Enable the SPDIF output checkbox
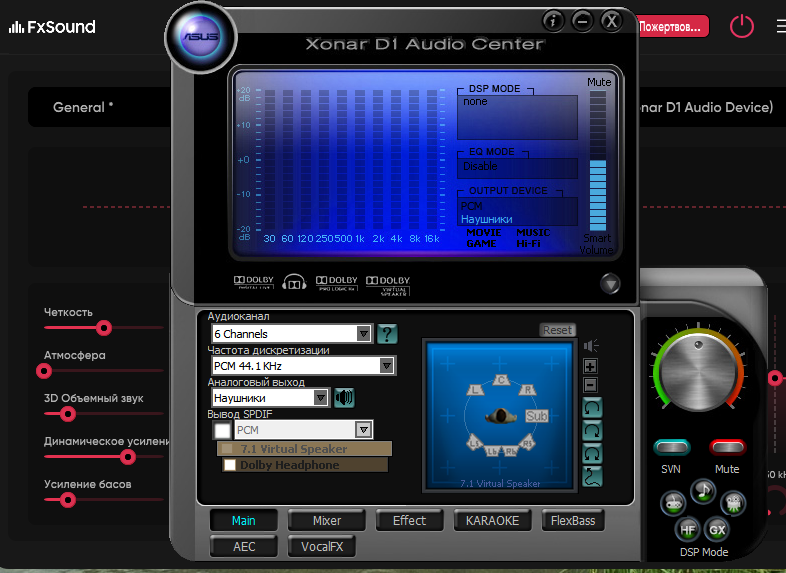The width and height of the screenshot is (786, 573). click(222, 430)
